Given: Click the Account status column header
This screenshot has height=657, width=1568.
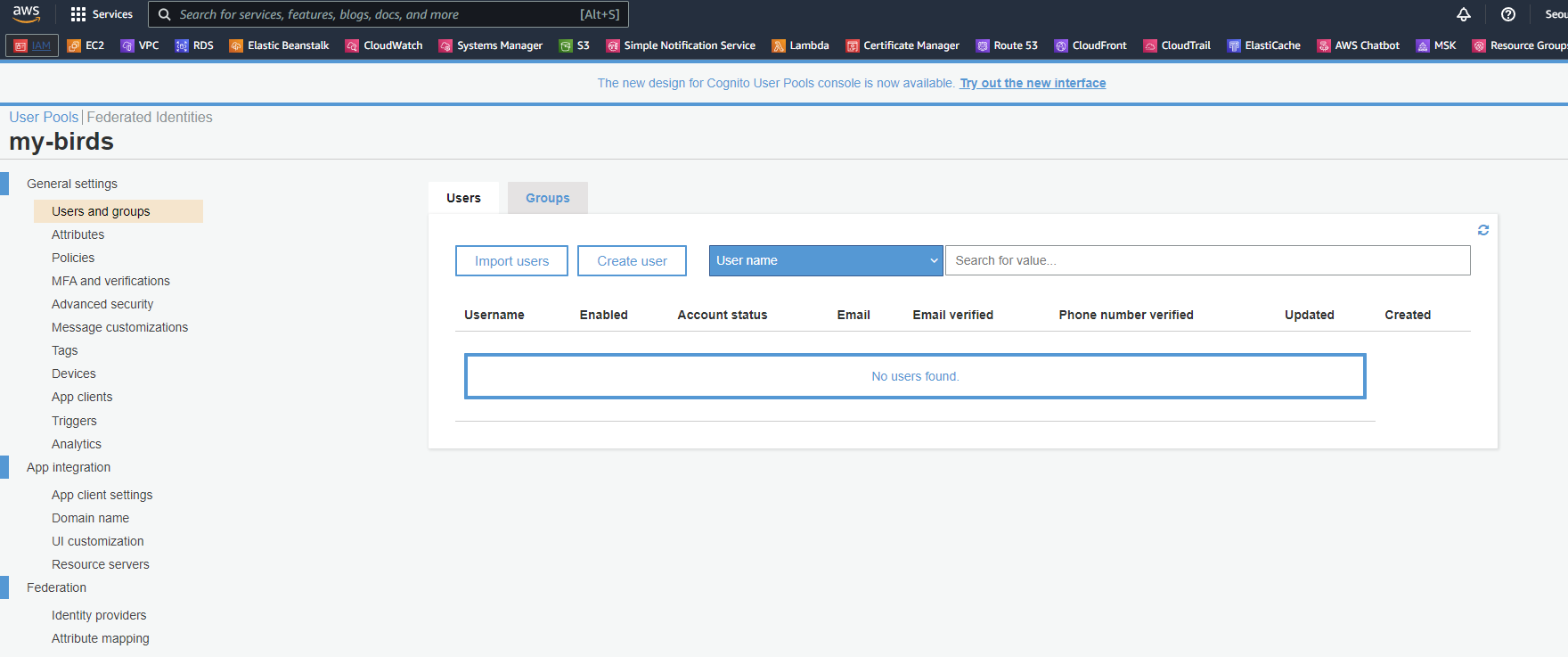Looking at the screenshot, I should 723,315.
